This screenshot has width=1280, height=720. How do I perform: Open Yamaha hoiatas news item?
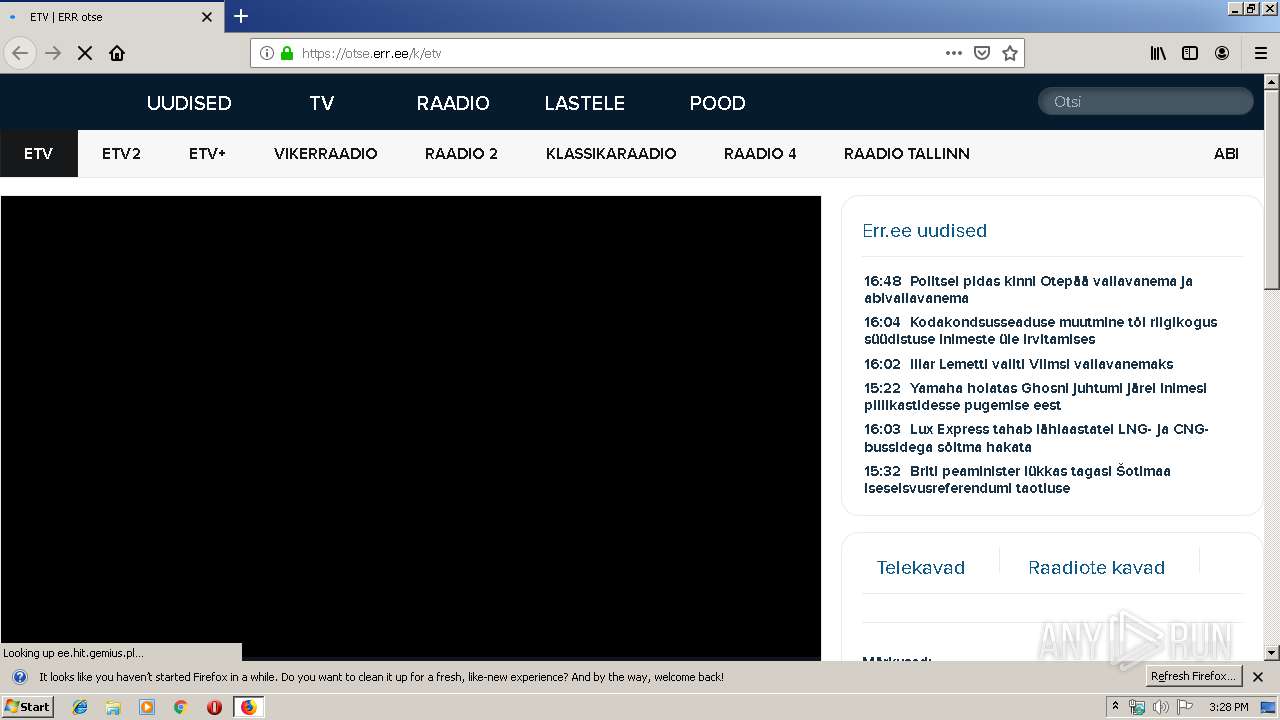[1035, 396]
